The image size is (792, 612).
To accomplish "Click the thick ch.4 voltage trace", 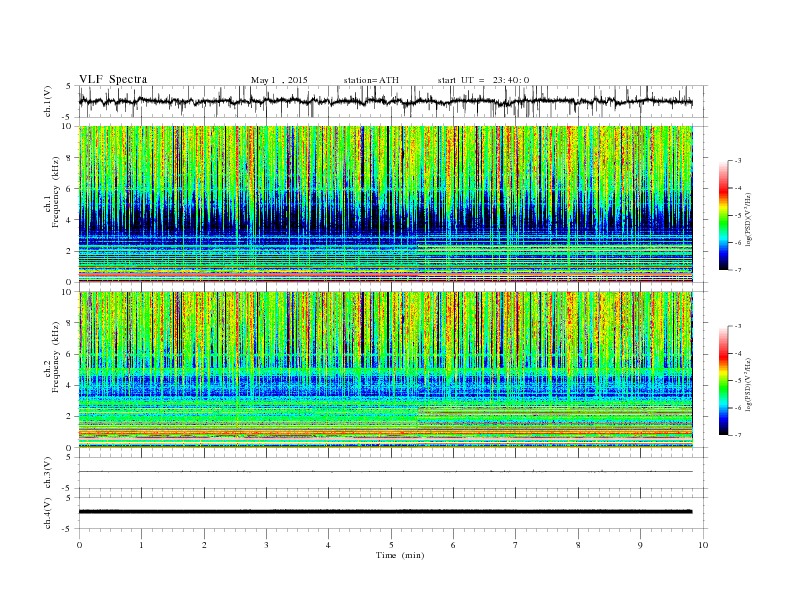I will point(386,512).
